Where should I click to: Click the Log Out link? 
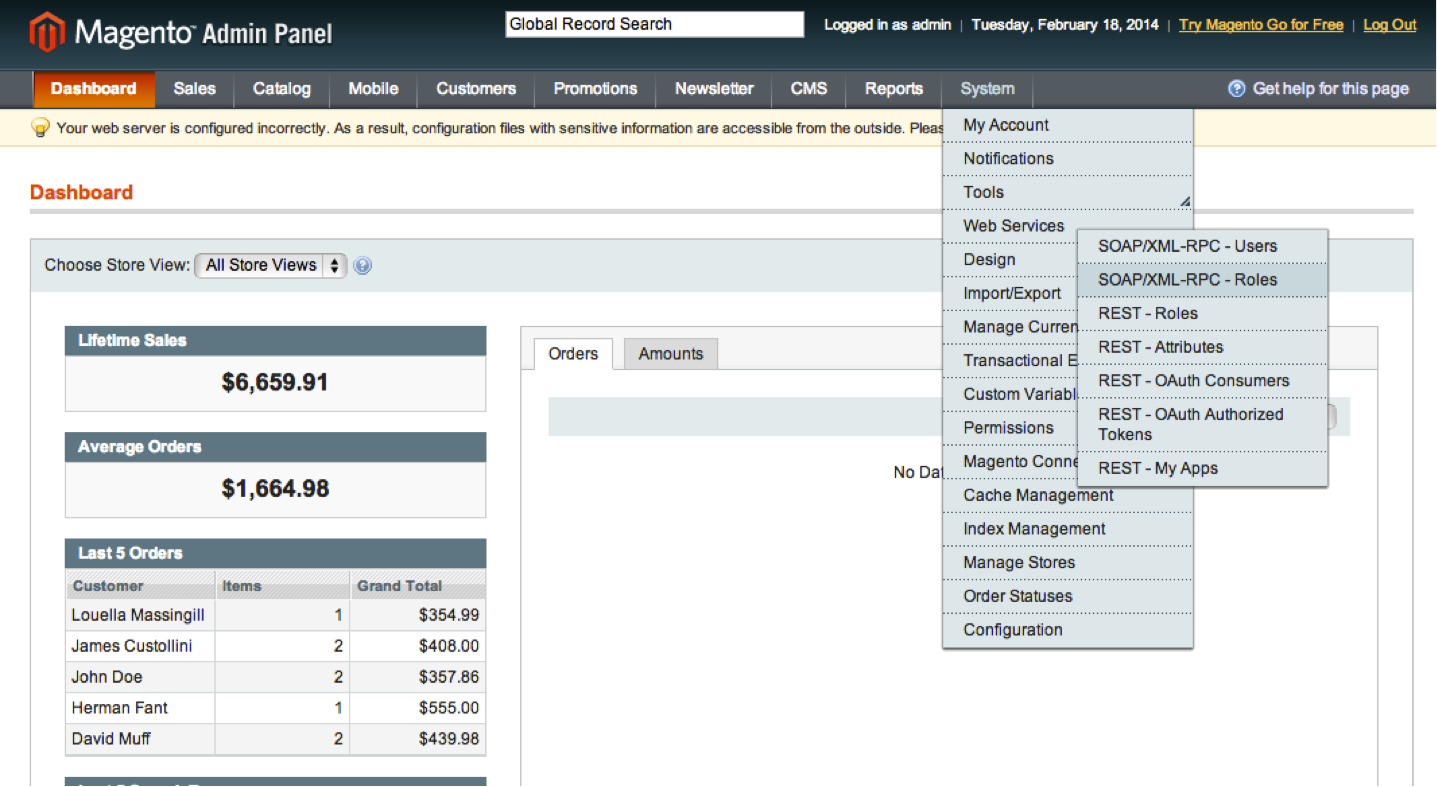click(x=1390, y=25)
